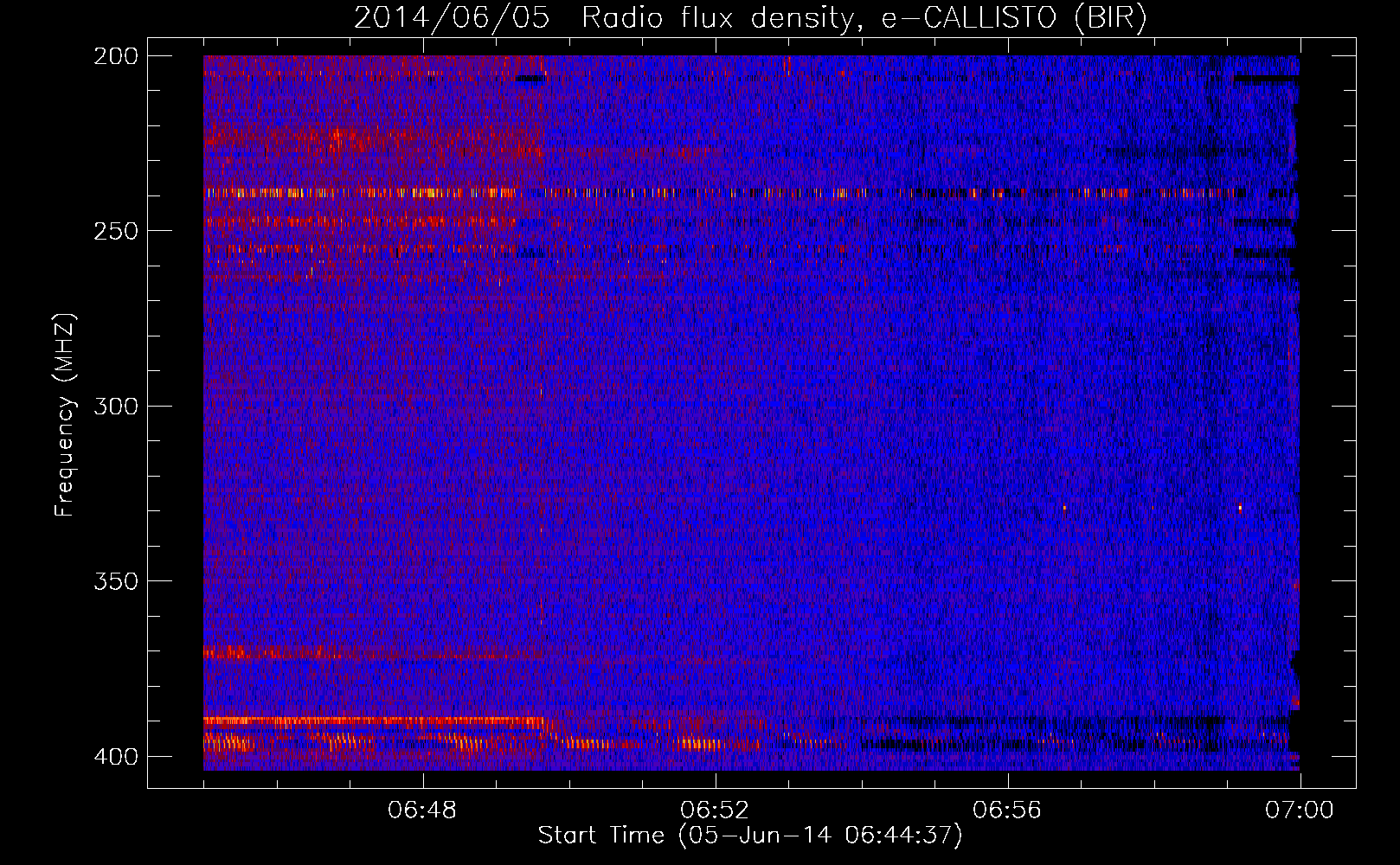The height and width of the screenshot is (865, 1400).
Task: Click the bright white spot near 330 MHz
Action: pyautogui.click(x=1240, y=508)
